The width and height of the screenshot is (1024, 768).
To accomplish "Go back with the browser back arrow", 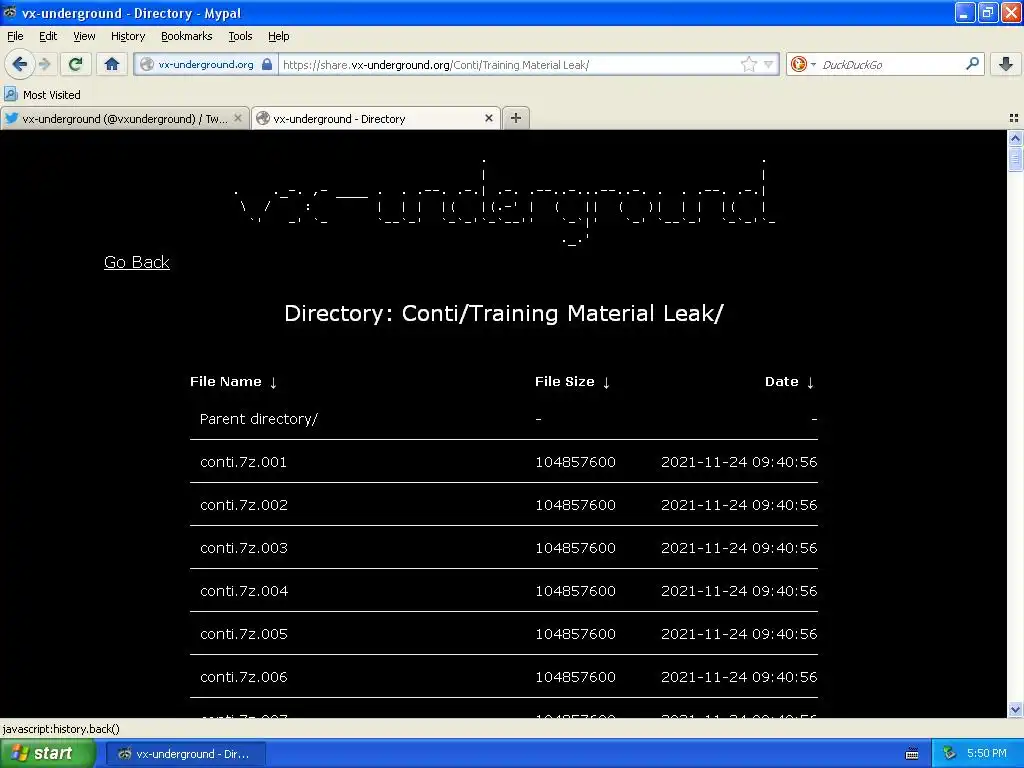I will coord(19,64).
